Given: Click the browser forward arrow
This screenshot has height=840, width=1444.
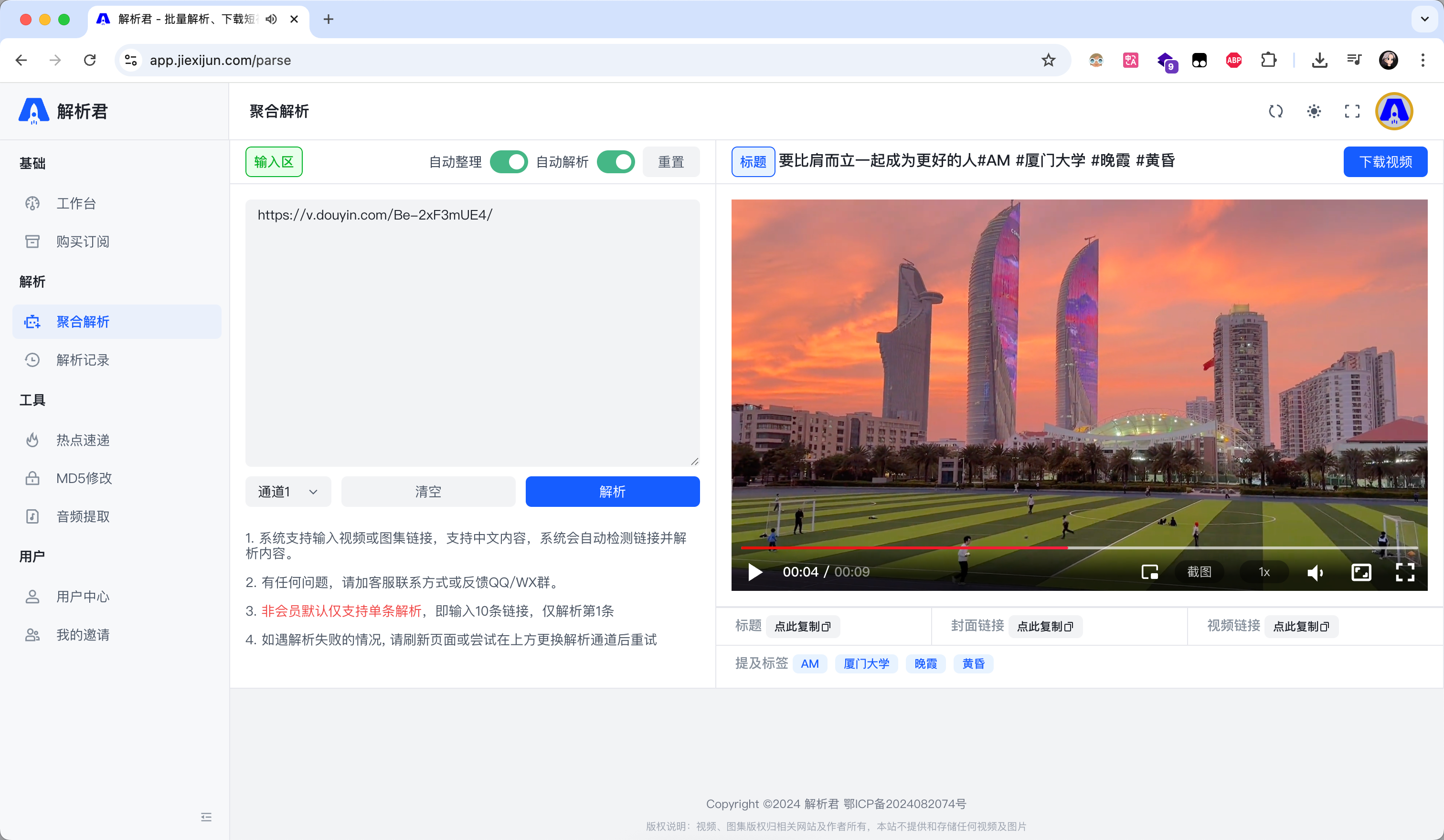Looking at the screenshot, I should 55,60.
